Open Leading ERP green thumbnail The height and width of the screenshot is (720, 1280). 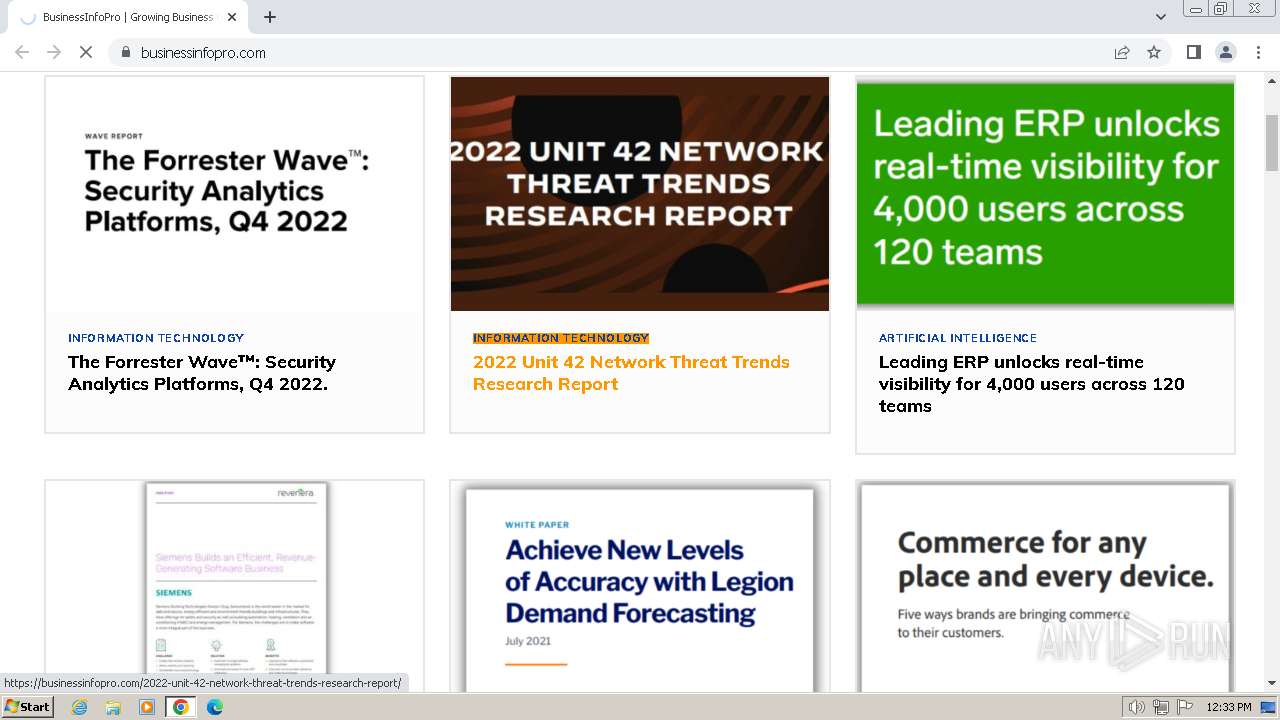coord(1045,192)
